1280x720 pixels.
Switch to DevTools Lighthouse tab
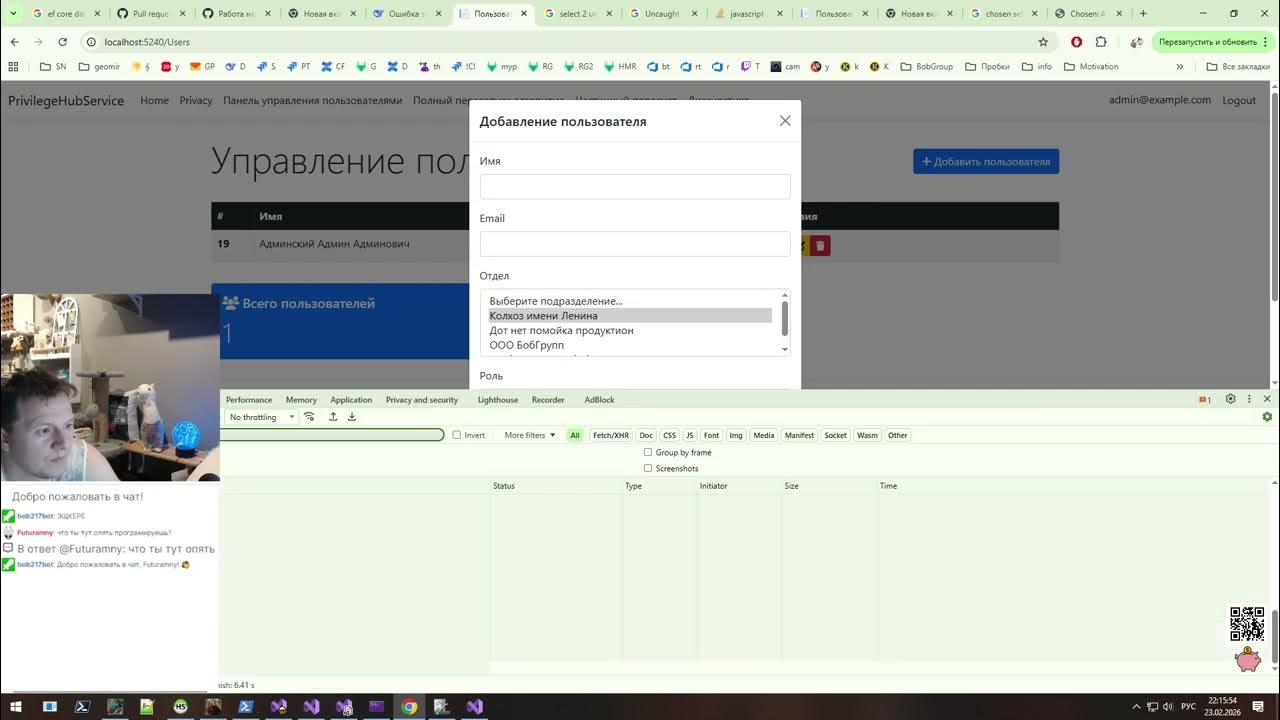[x=498, y=400]
